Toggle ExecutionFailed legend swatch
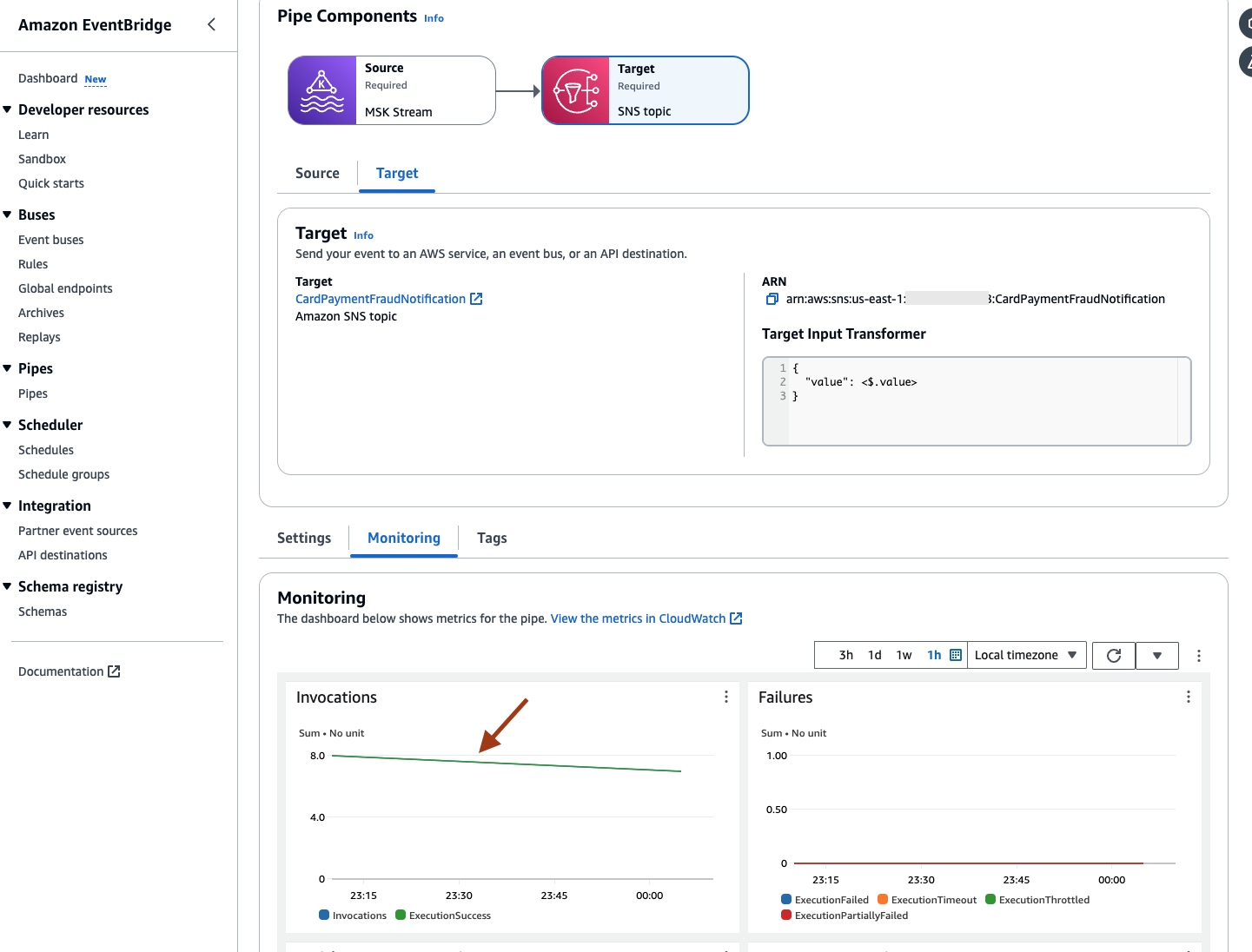 click(x=786, y=899)
